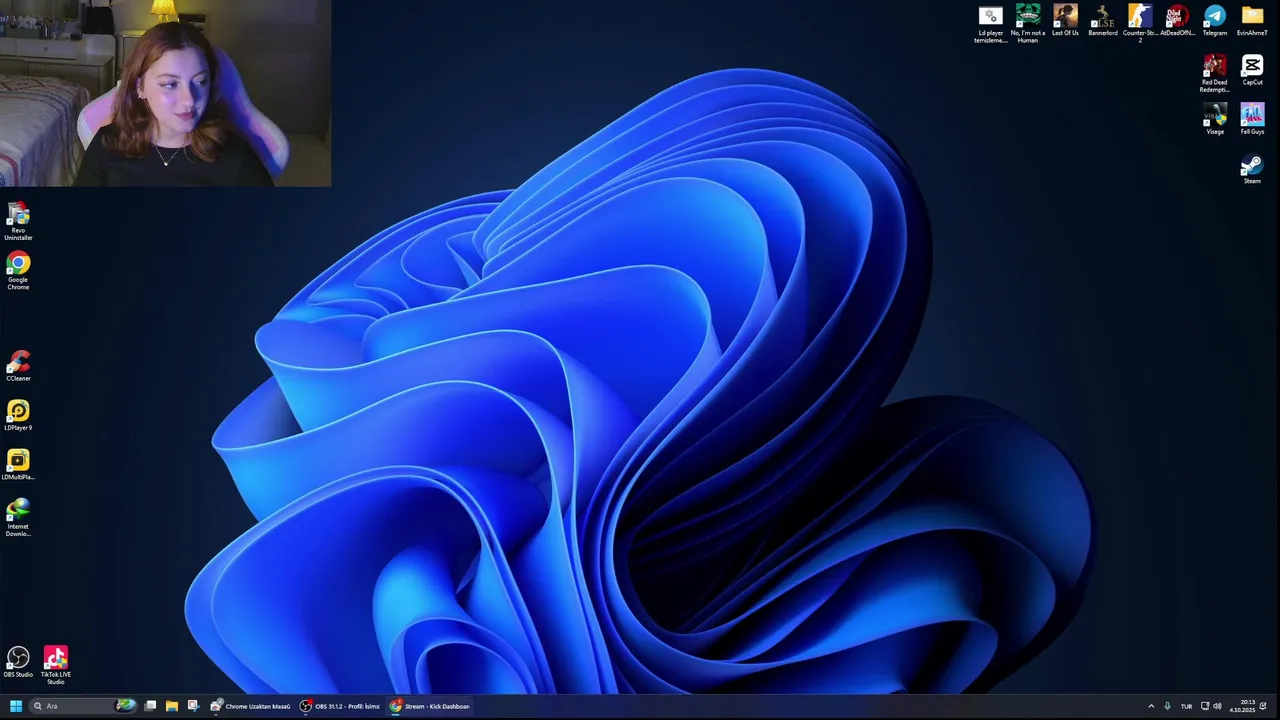Select the Telegram desktop shortcut
Image resolution: width=1280 pixels, height=720 pixels.
click(1215, 21)
